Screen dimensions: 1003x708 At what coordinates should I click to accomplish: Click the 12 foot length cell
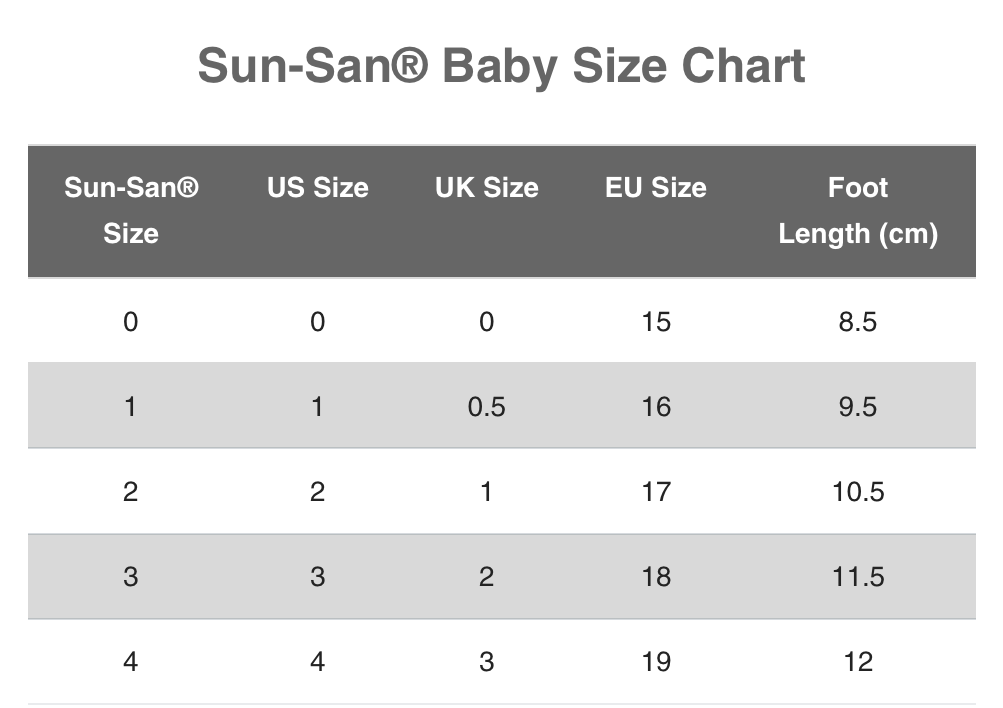[858, 662]
